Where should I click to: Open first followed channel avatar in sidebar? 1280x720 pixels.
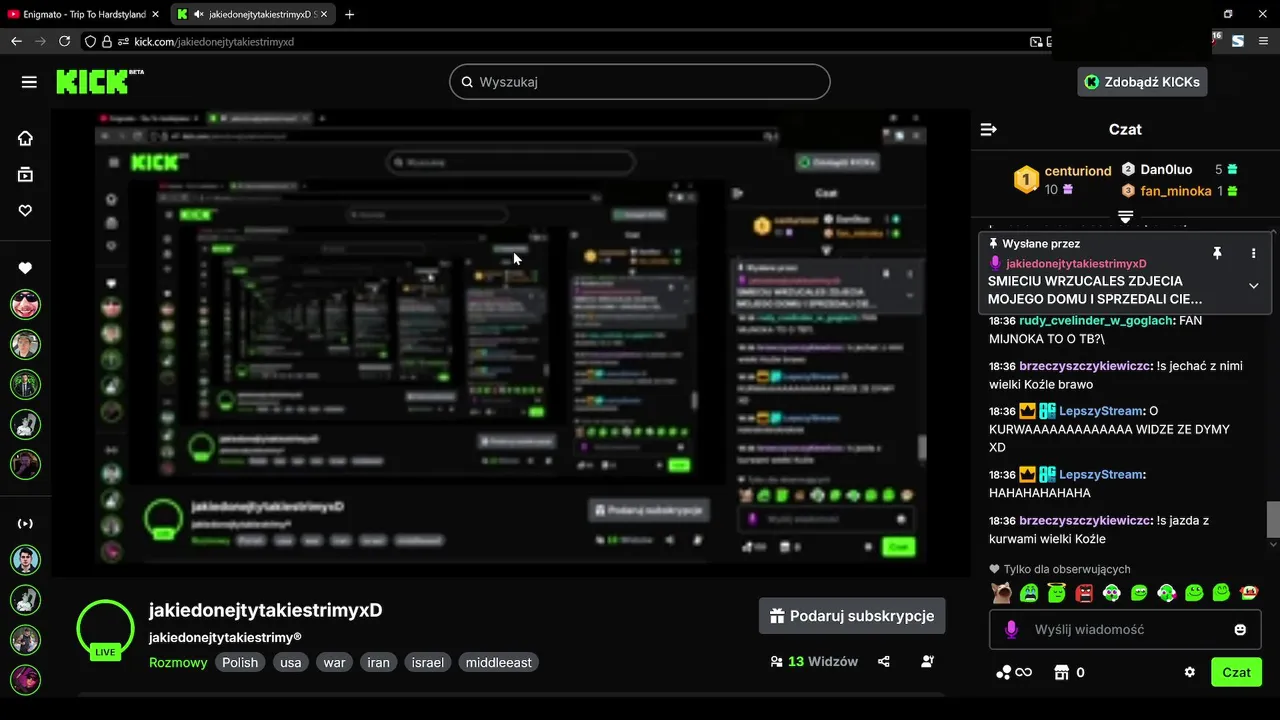click(25, 304)
